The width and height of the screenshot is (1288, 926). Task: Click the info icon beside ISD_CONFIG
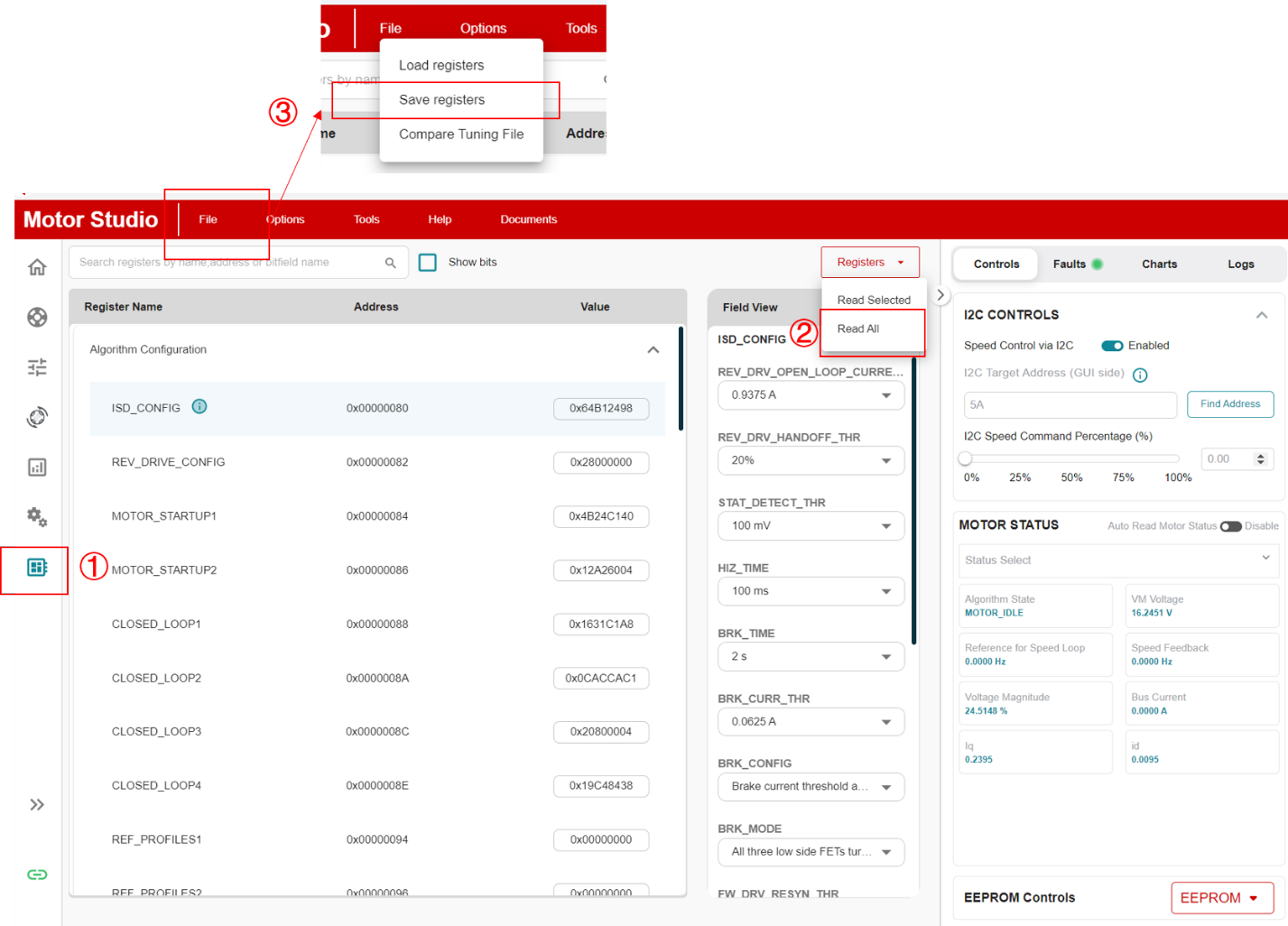199,407
